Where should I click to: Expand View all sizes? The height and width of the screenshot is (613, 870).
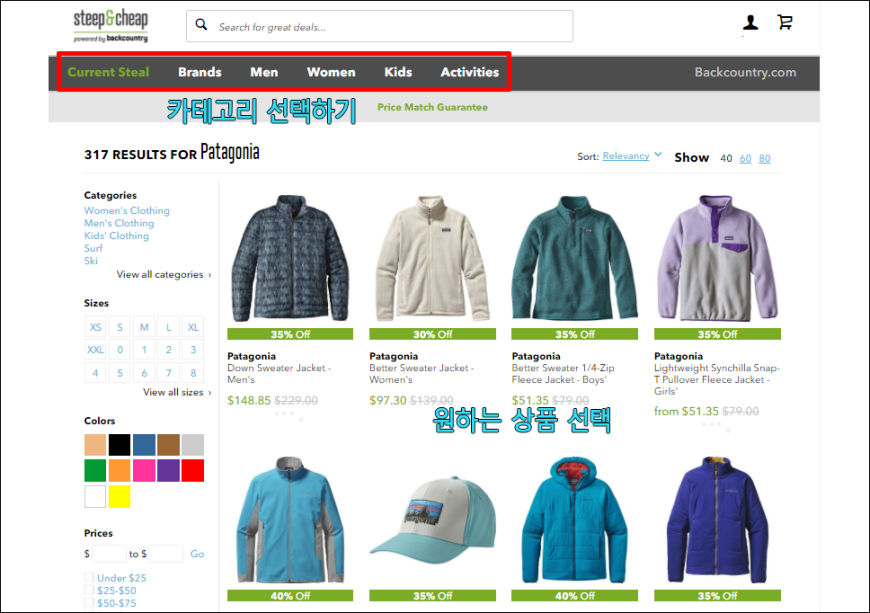point(177,392)
